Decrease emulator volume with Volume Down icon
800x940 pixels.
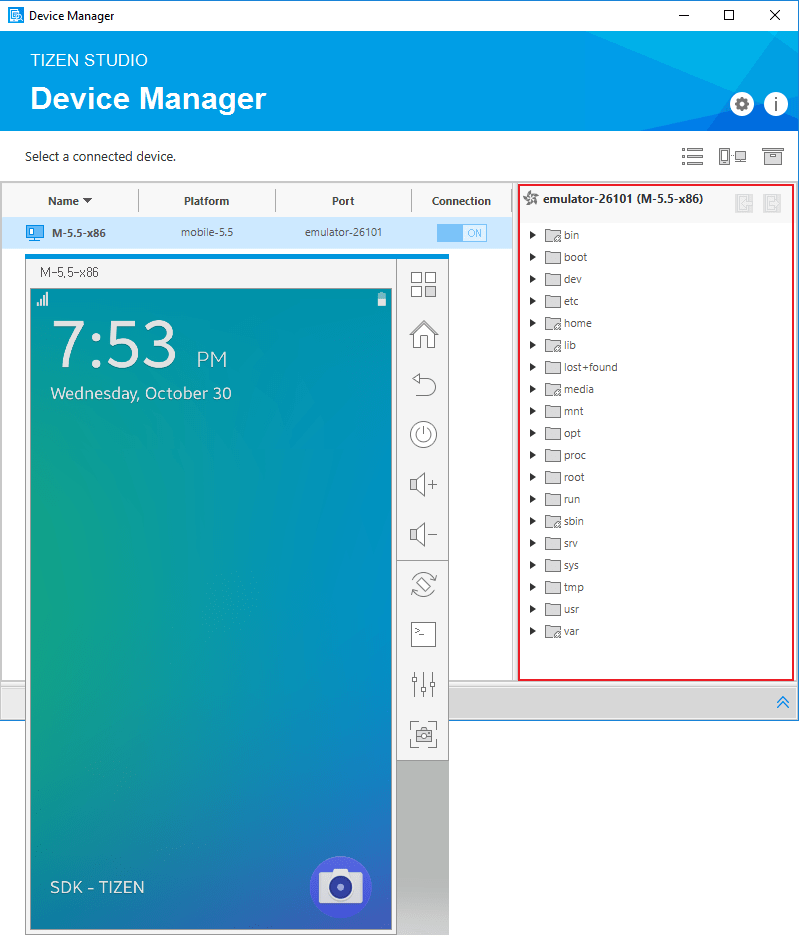coord(423,534)
